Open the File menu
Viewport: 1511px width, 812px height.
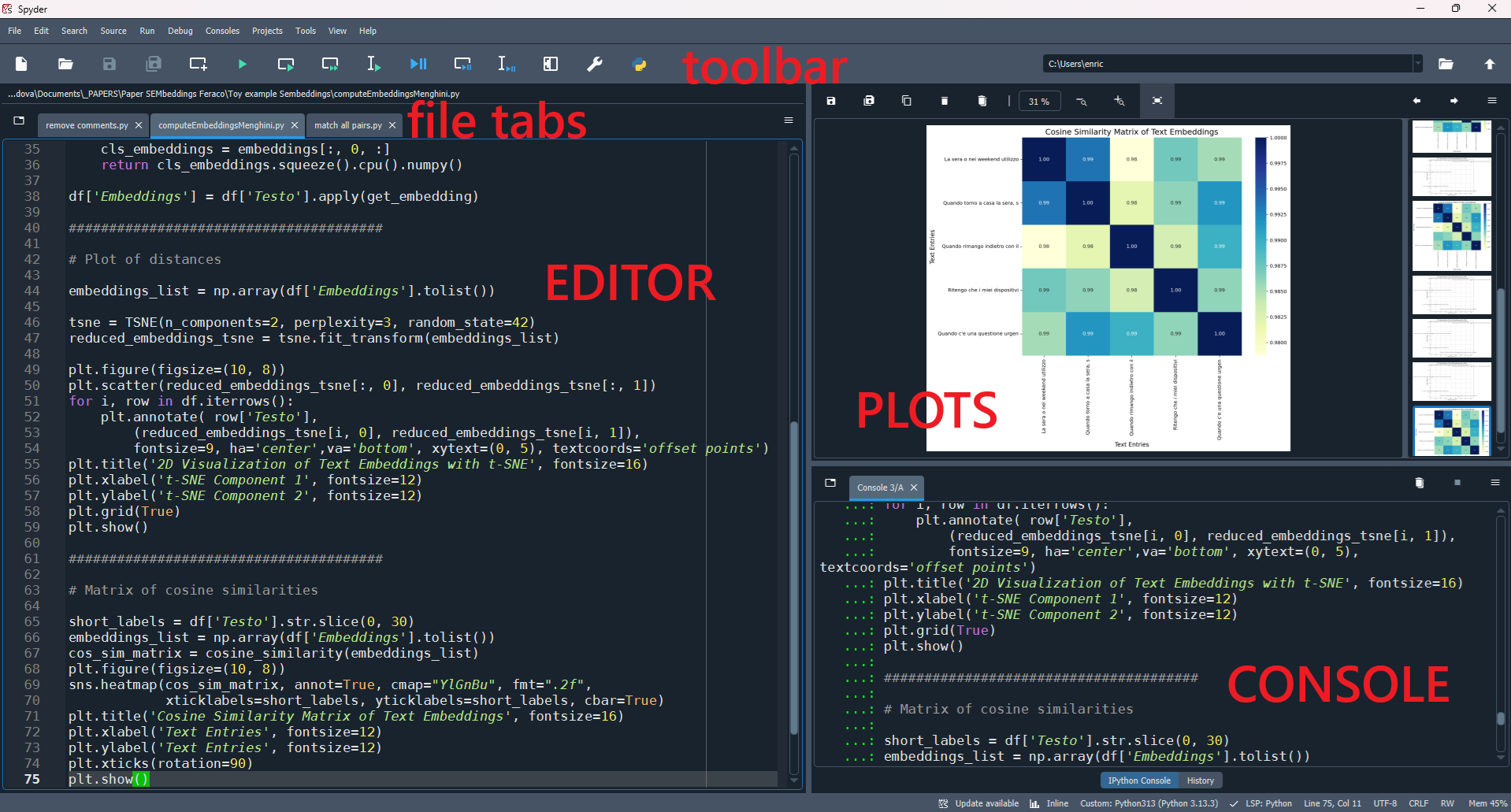point(15,31)
